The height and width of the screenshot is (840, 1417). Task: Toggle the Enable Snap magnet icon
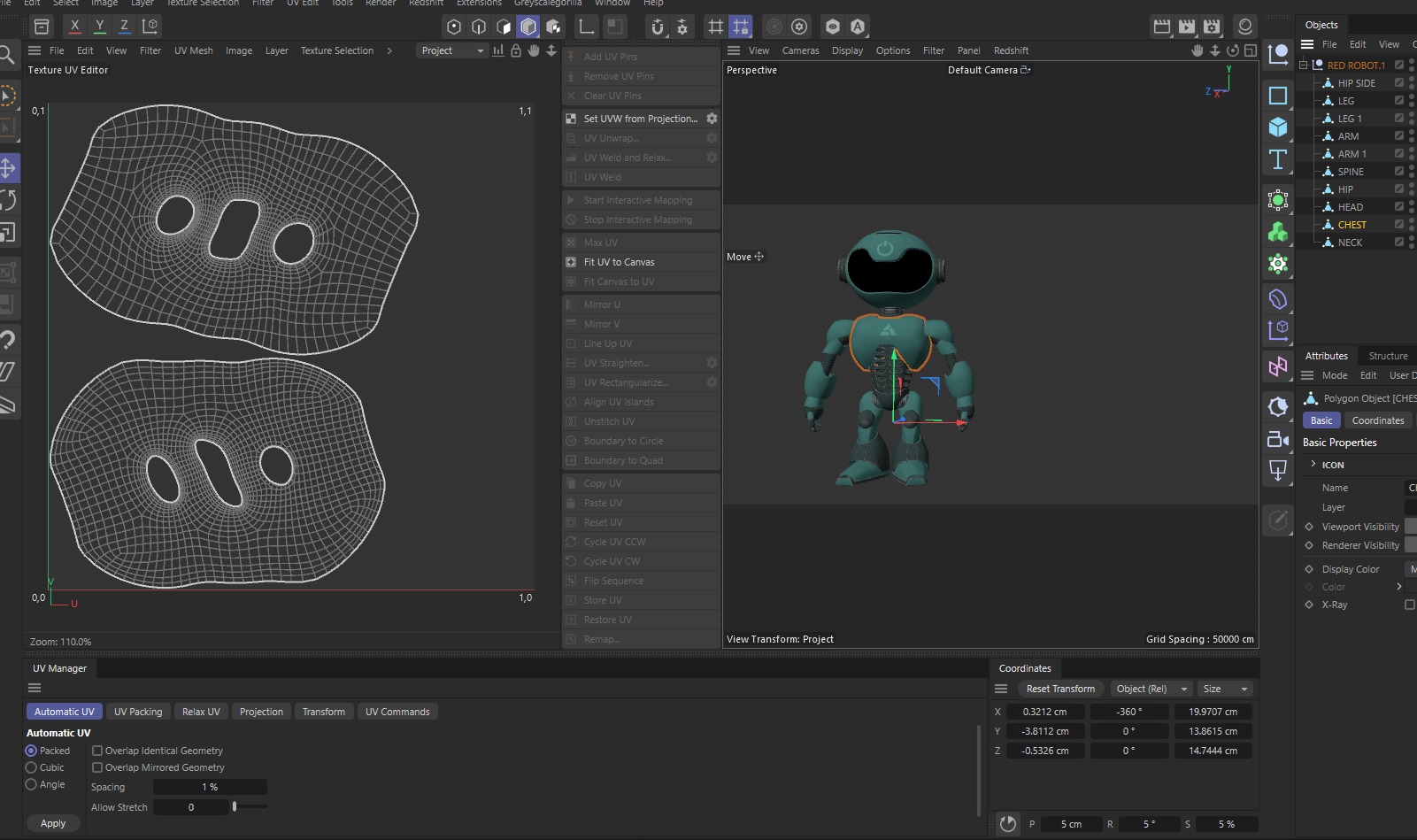[x=657, y=27]
